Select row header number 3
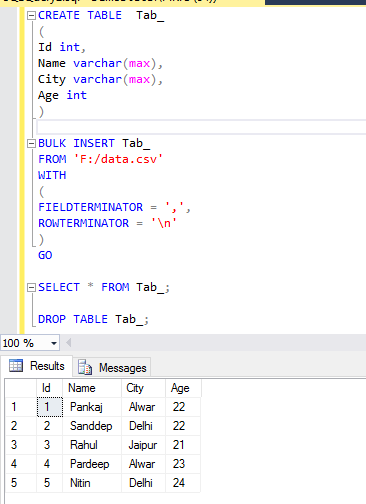 [x=21, y=445]
